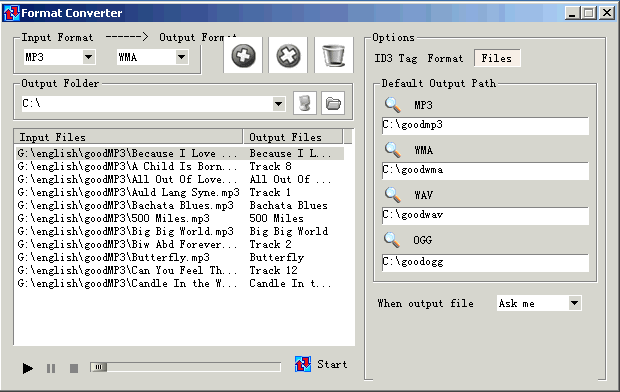
Task: Click the Output Files column header
Action: click(x=293, y=137)
